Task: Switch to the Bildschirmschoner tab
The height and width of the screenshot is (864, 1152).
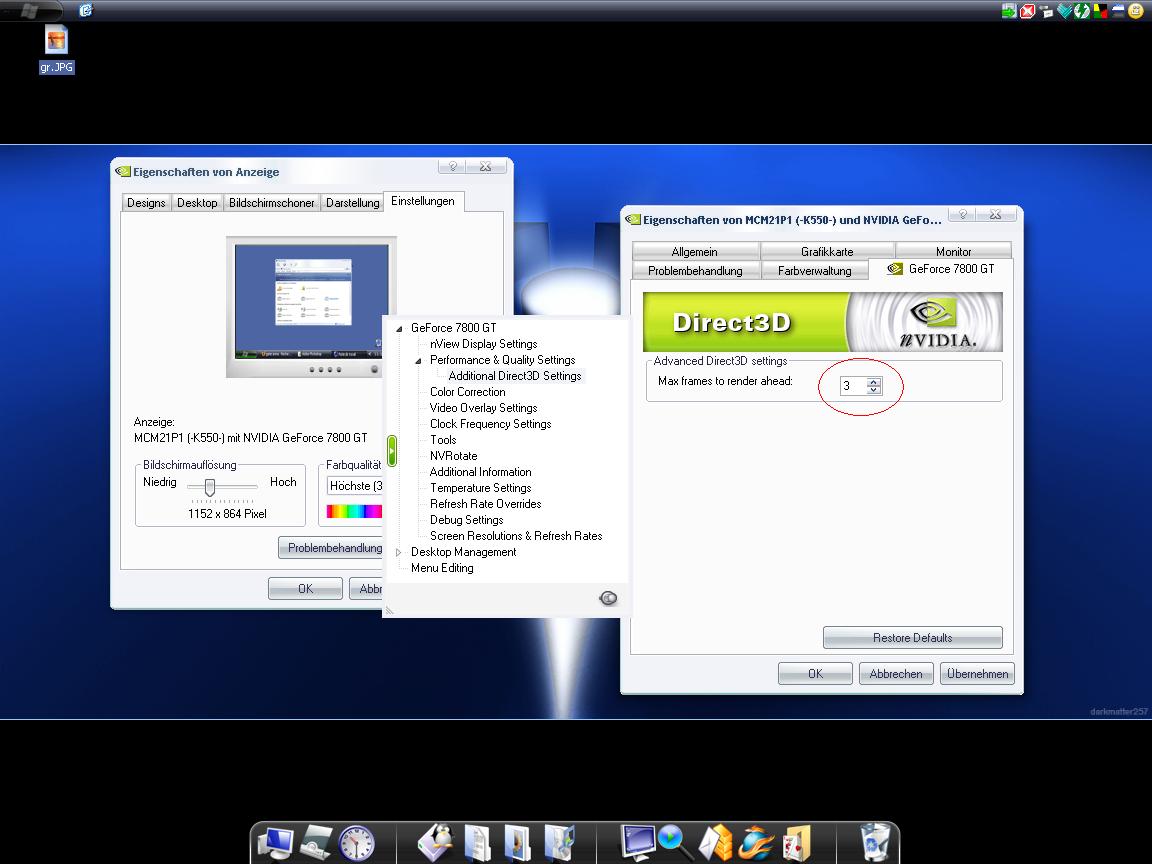Action: click(272, 203)
